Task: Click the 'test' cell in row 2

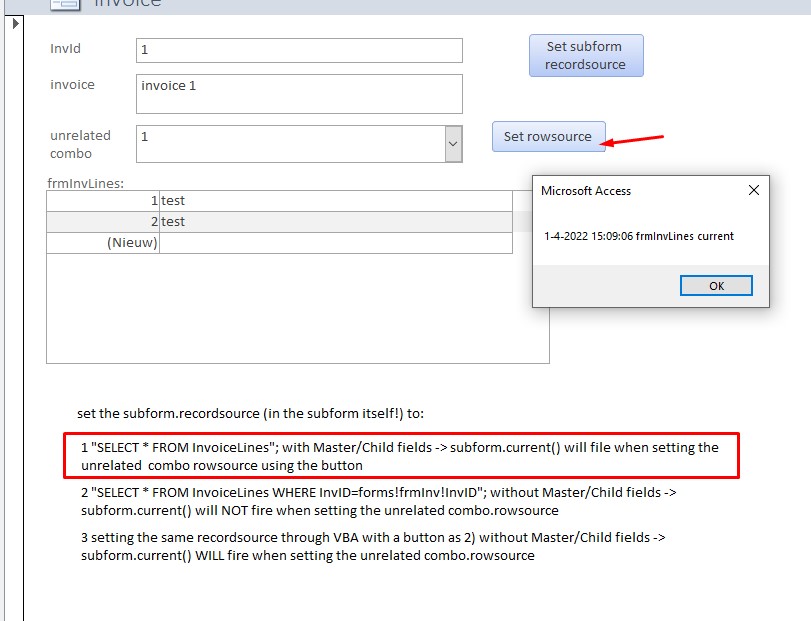Action: pyautogui.click(x=336, y=222)
